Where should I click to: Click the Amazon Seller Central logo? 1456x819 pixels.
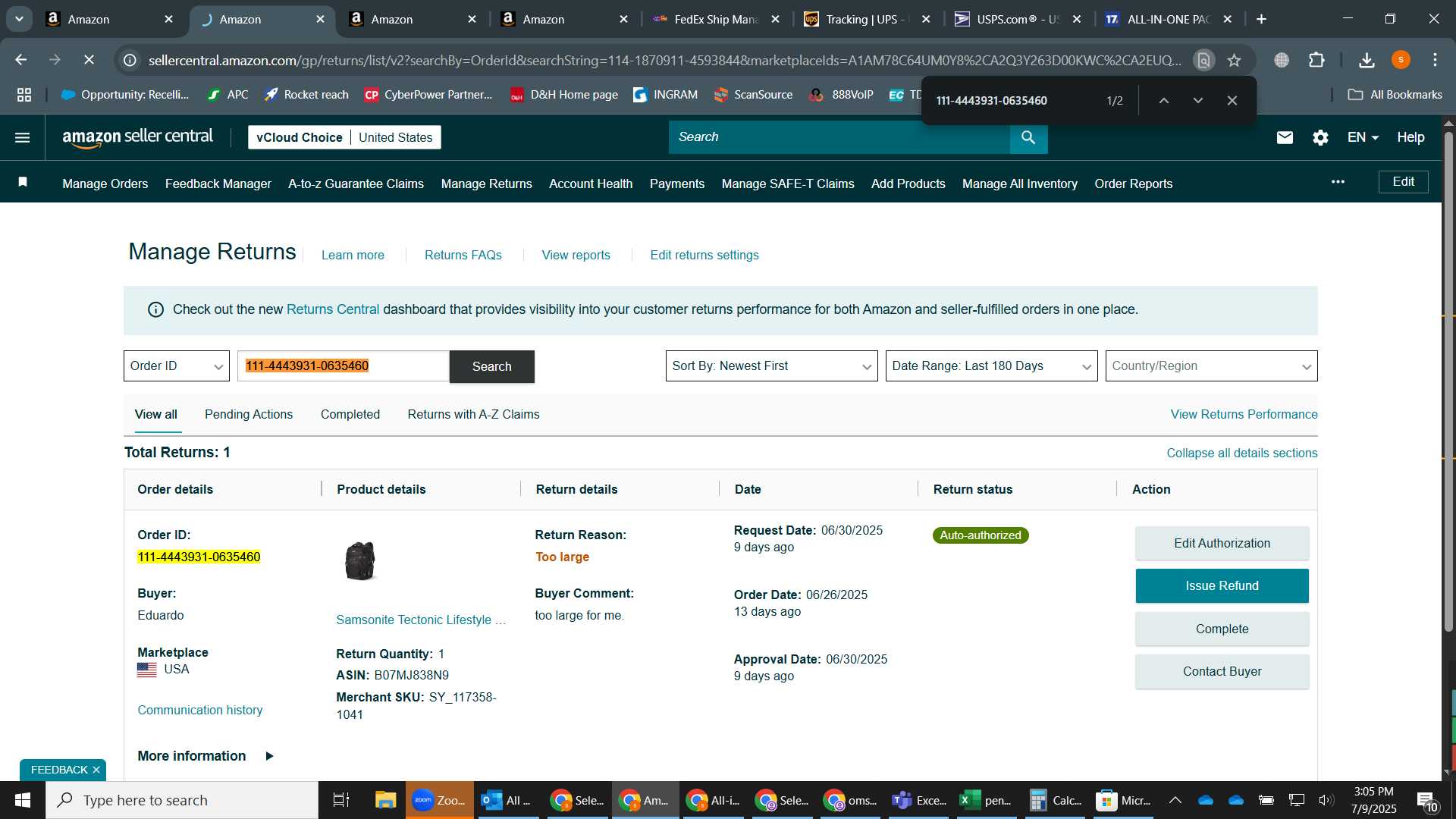tap(137, 137)
